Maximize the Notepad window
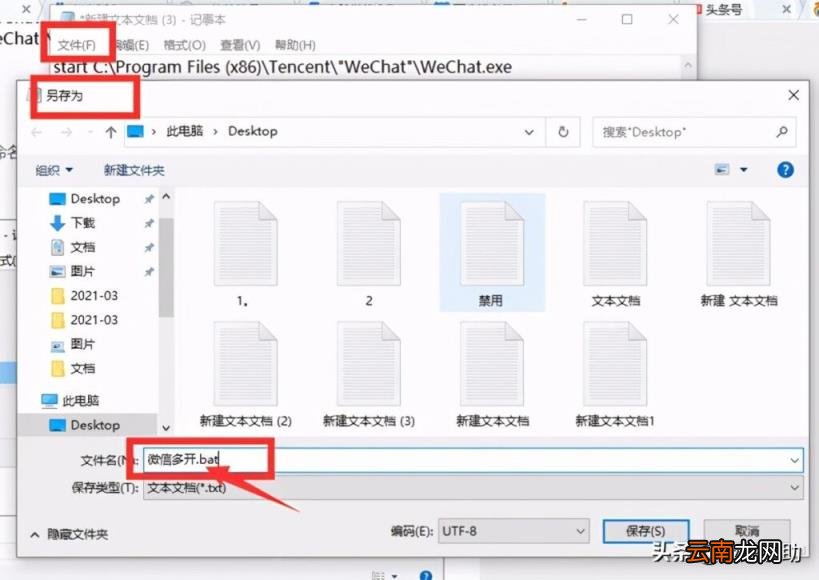 [x=627, y=19]
